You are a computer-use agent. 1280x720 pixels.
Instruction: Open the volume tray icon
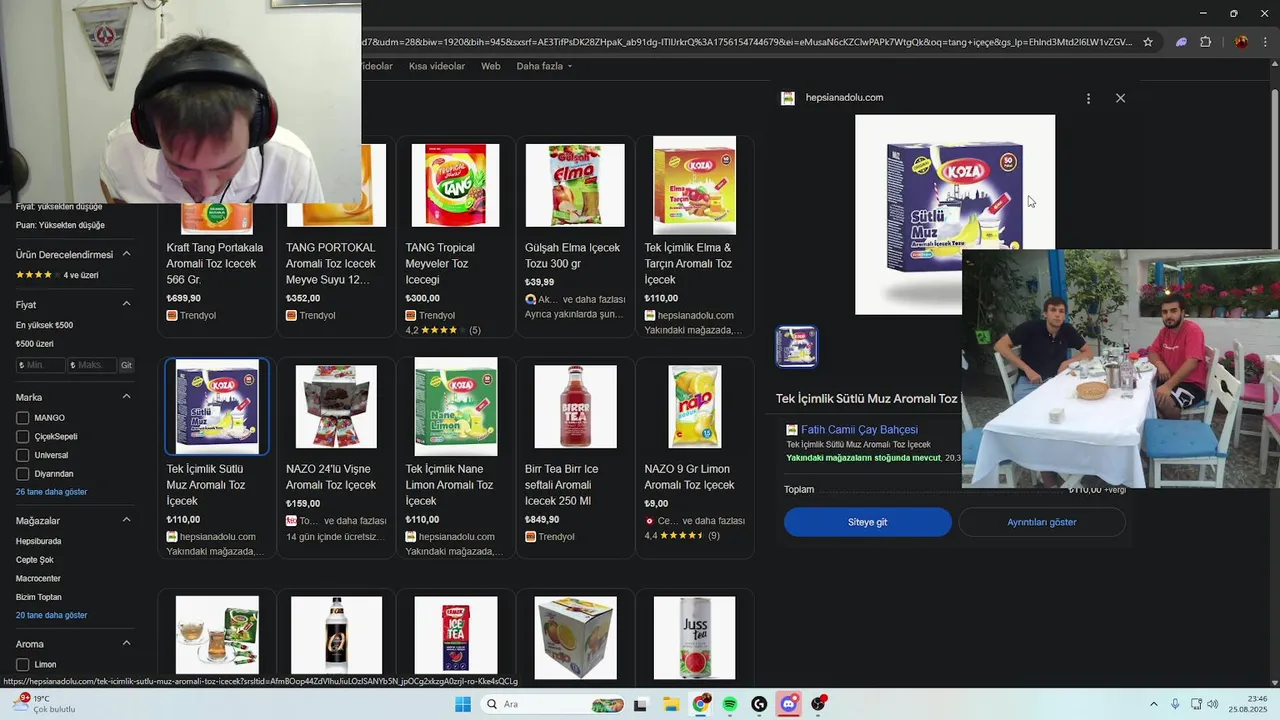[1213, 704]
